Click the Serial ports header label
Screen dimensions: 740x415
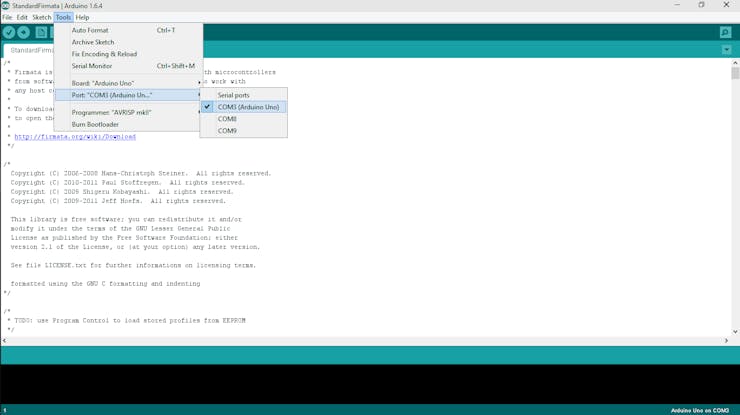[233, 95]
